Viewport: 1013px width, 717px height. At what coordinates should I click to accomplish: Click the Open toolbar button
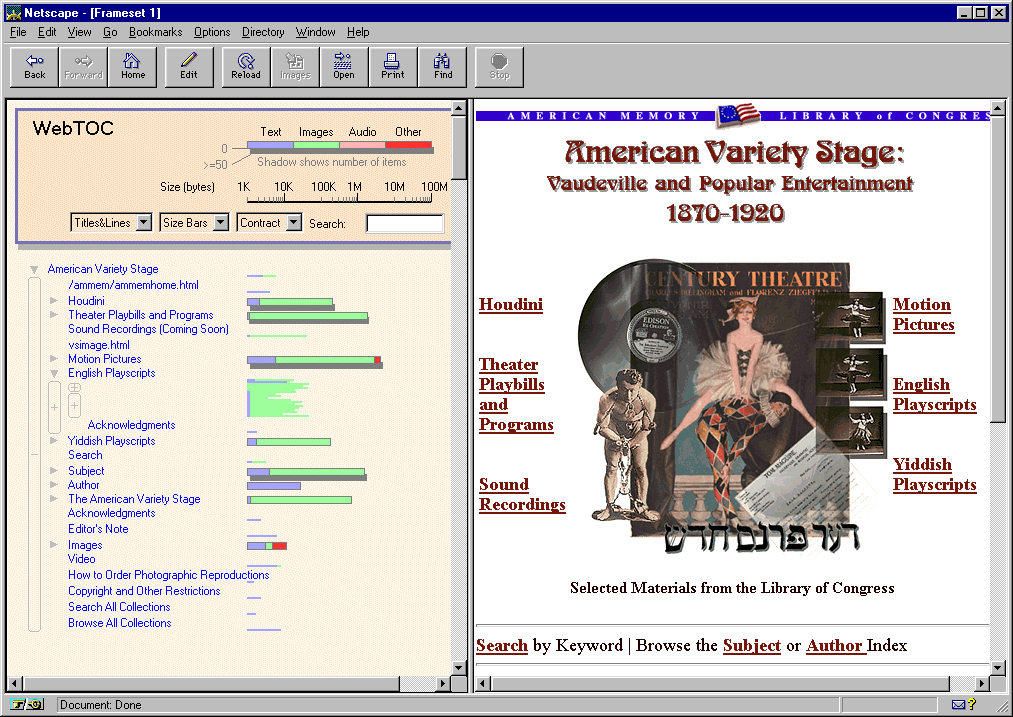tap(344, 66)
